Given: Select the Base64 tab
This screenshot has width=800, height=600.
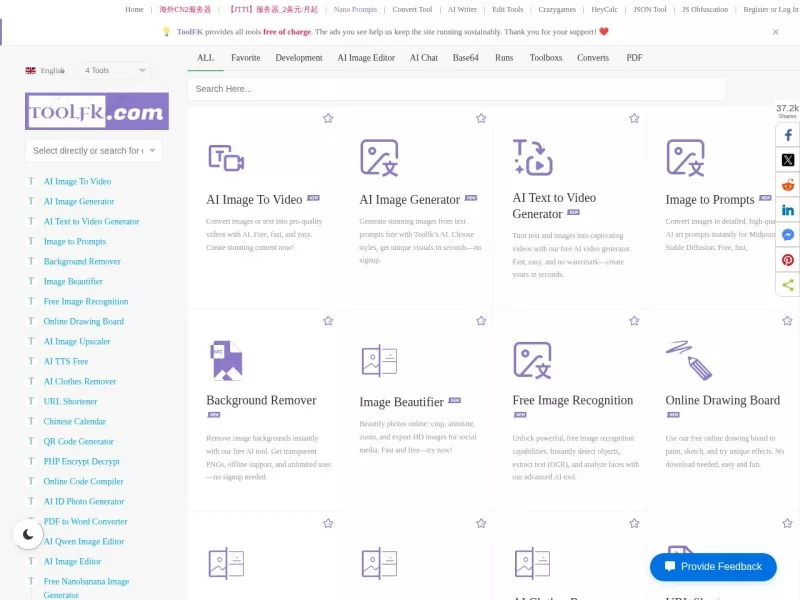Looking at the screenshot, I should tap(466, 58).
